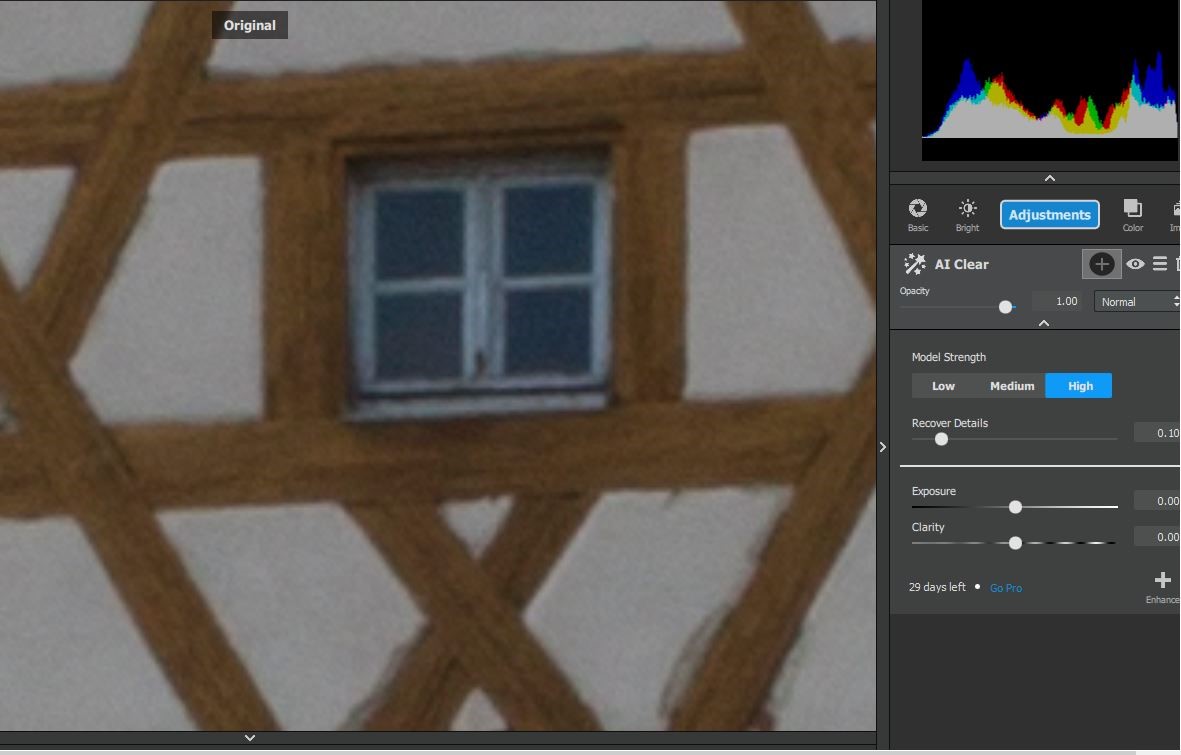Click the Go Pro link
Screen dimensions: 1181x755
click(x=1005, y=588)
